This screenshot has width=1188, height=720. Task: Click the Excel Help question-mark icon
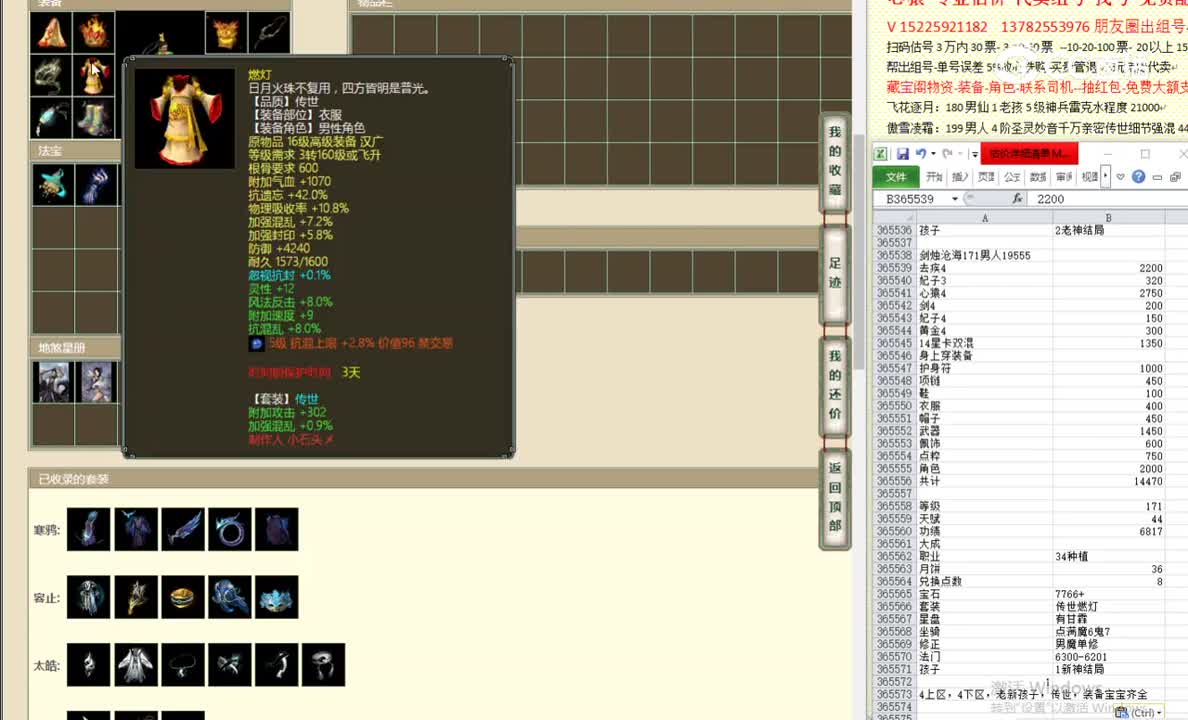tap(1138, 177)
